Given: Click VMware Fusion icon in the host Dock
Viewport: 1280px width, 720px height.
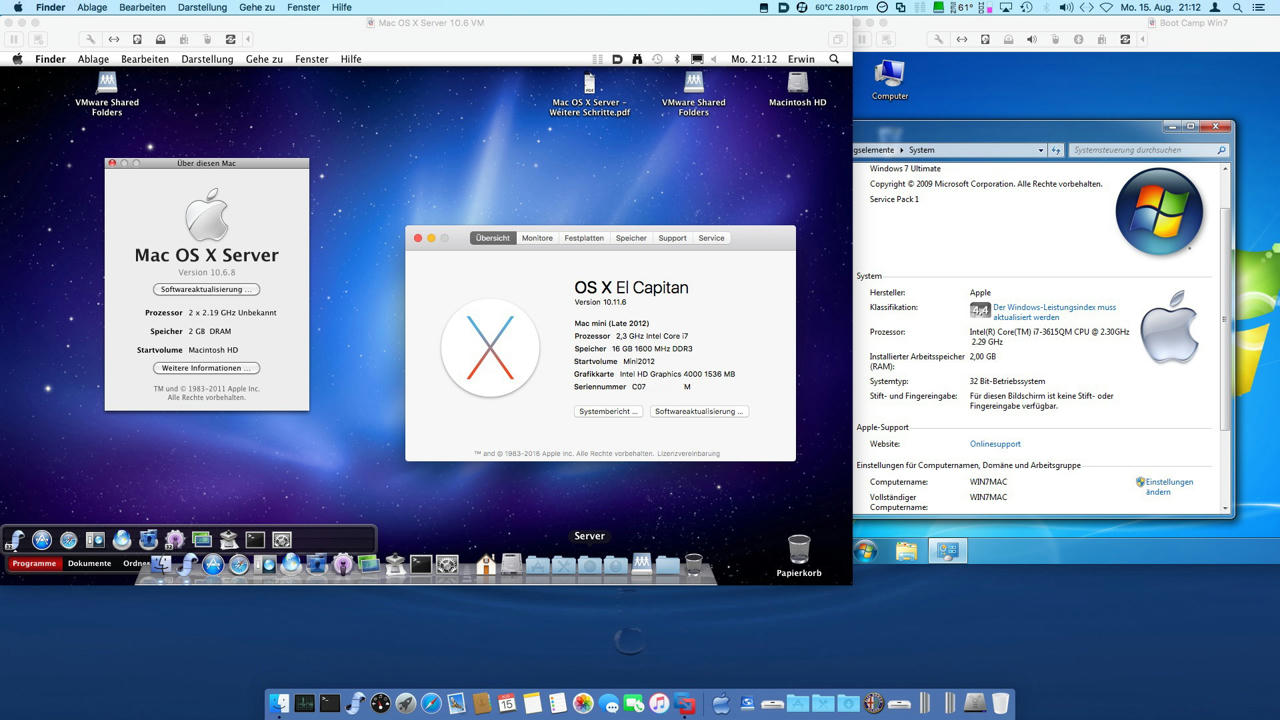Looking at the screenshot, I should (684, 703).
